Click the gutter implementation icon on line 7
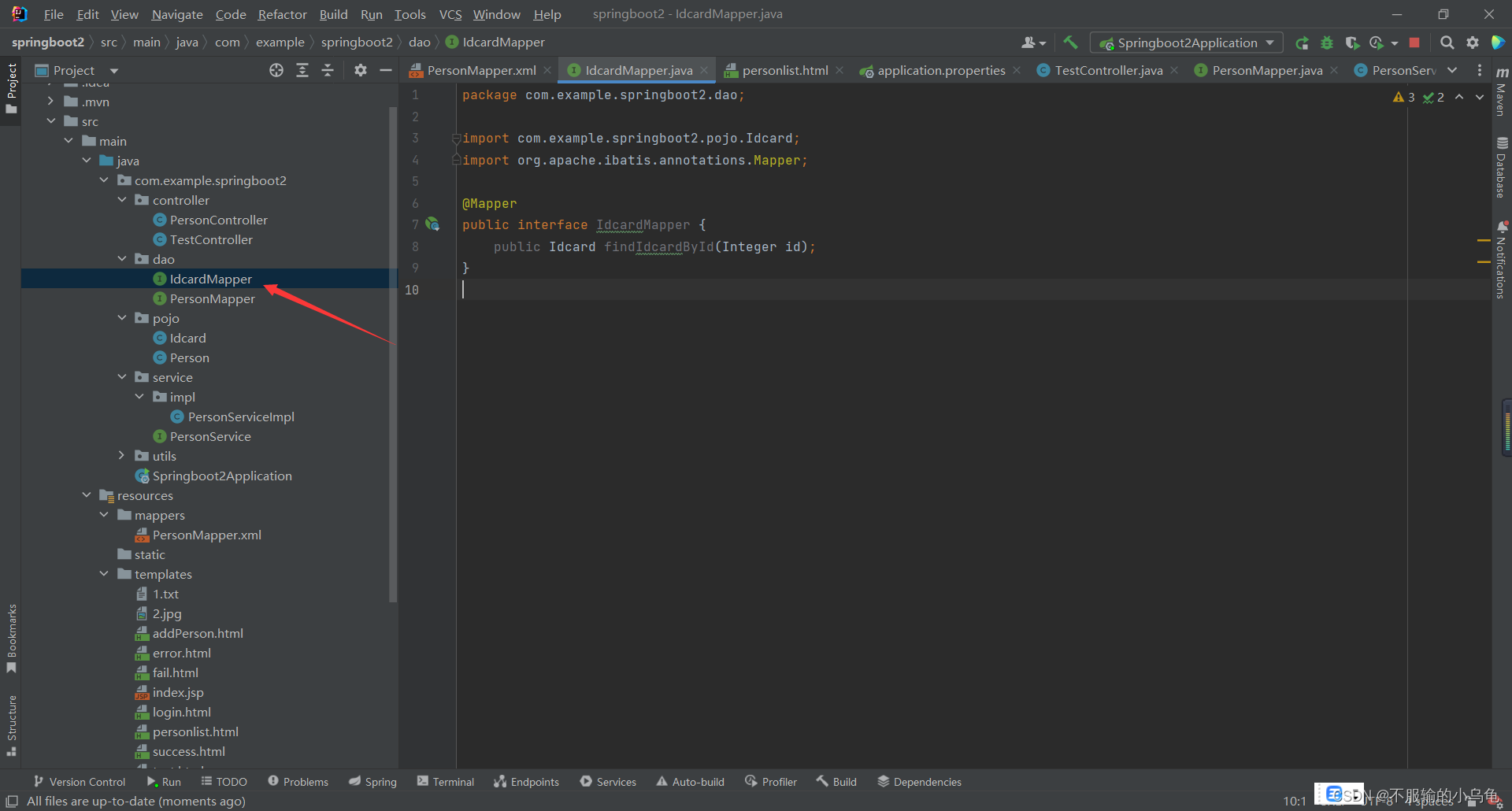The width and height of the screenshot is (1512, 811). pos(432,224)
